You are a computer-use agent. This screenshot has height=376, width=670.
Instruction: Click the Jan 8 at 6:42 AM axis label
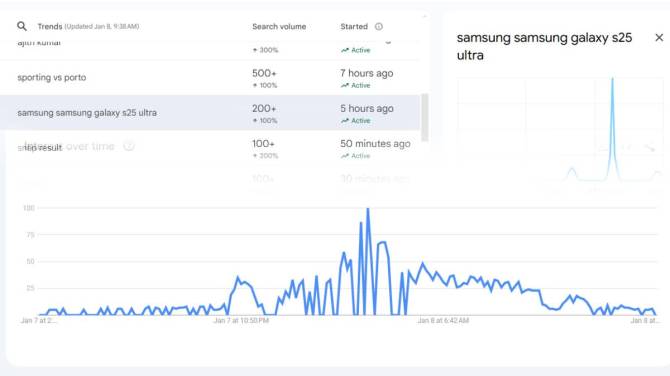[x=443, y=320]
